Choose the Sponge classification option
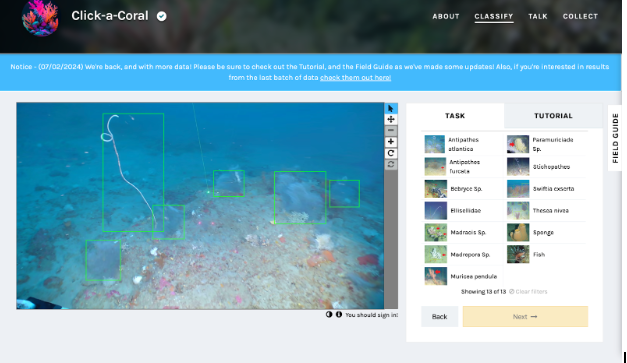This screenshot has height=363, width=627. [x=545, y=232]
